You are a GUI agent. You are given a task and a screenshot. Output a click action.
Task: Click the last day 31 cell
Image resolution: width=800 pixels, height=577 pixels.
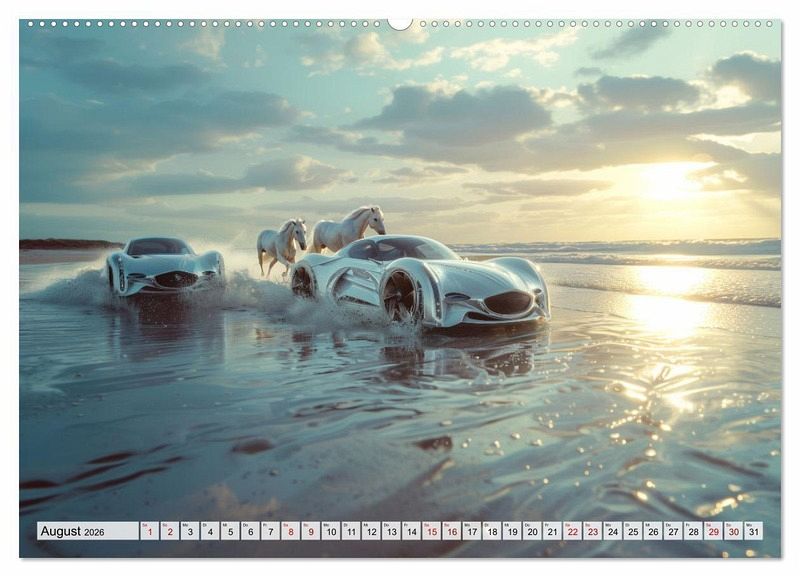[753, 531]
